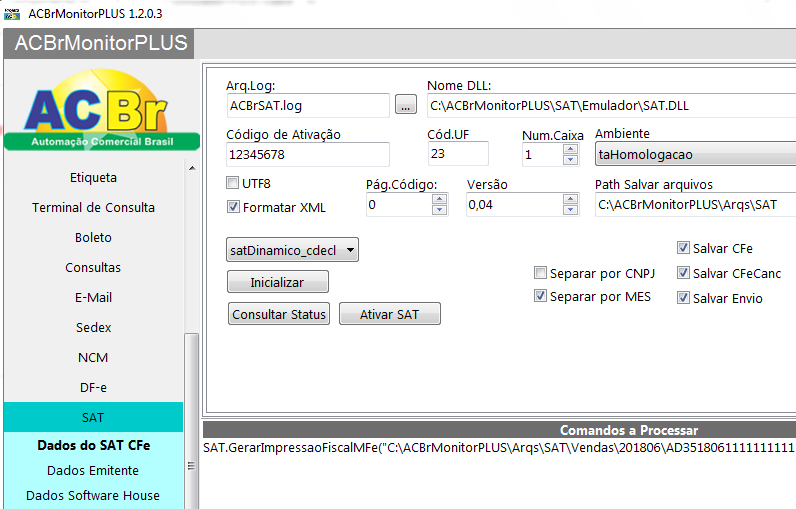Click the Nome DLL path field
This screenshot has height=509, width=796.
(611, 105)
